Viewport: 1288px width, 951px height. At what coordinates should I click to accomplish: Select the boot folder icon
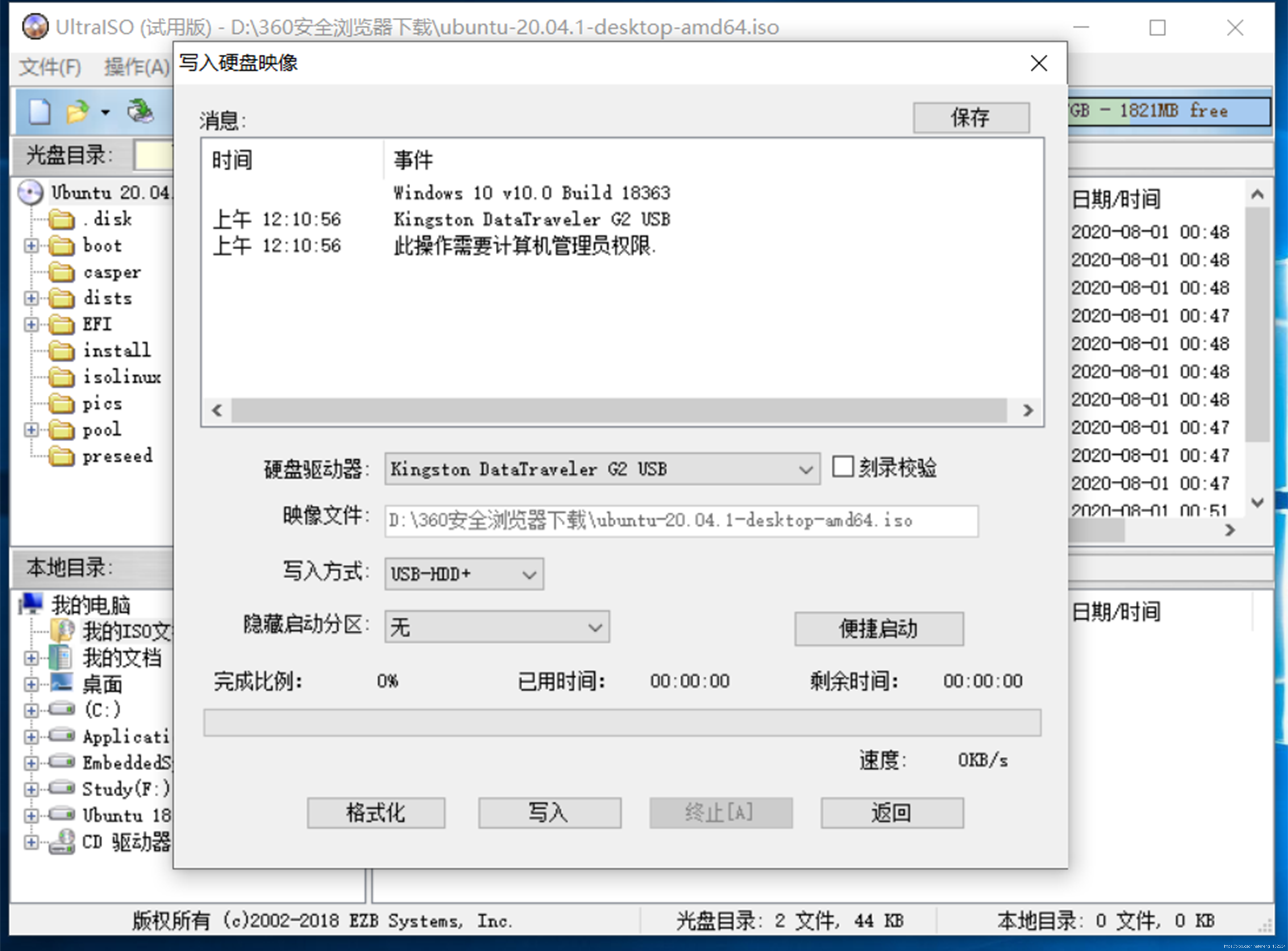(x=62, y=246)
